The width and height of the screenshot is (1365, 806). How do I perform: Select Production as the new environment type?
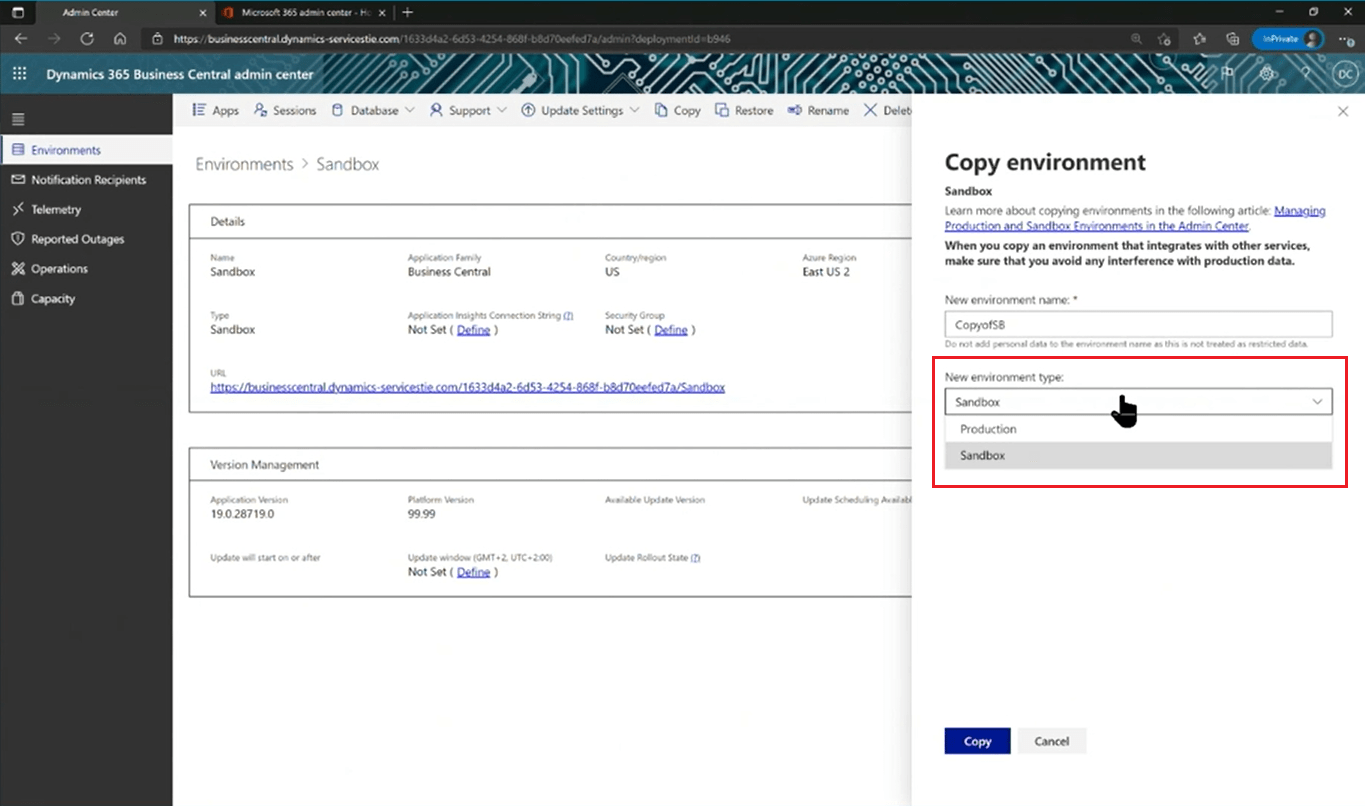click(987, 428)
